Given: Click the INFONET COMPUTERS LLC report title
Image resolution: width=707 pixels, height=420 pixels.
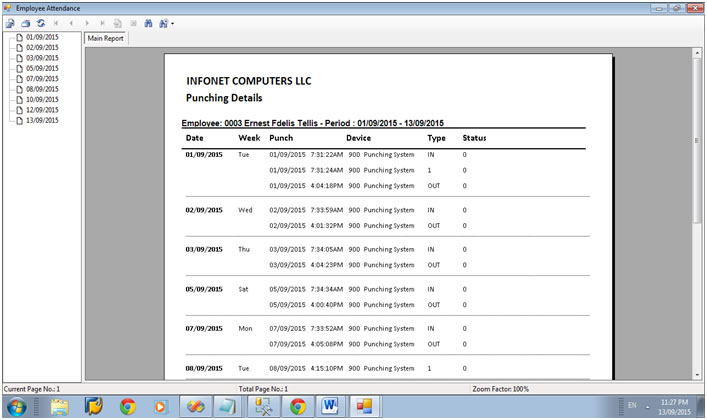Looking at the screenshot, I should pyautogui.click(x=248, y=81).
